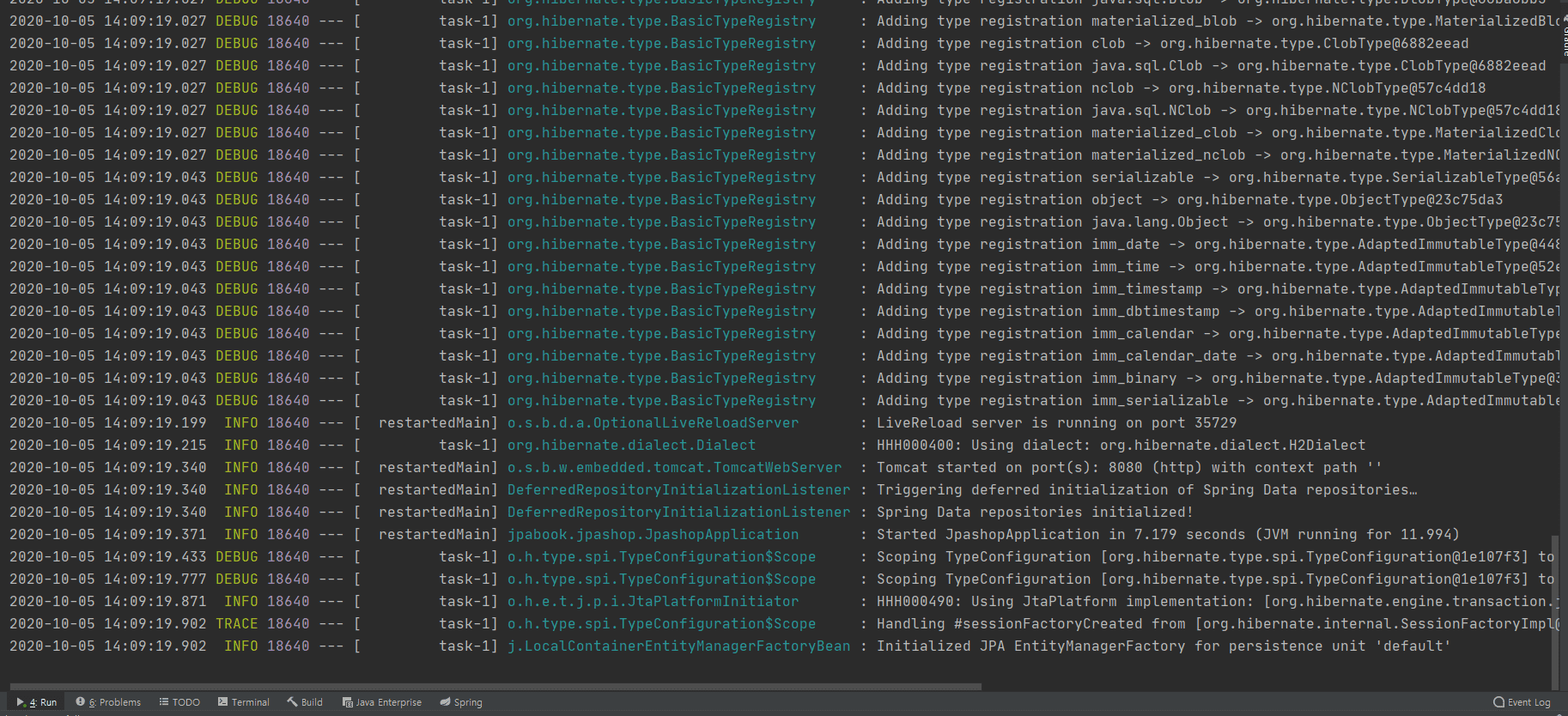Click 'HHH000490: Using JtaPlatform implementation' message

point(1218,601)
